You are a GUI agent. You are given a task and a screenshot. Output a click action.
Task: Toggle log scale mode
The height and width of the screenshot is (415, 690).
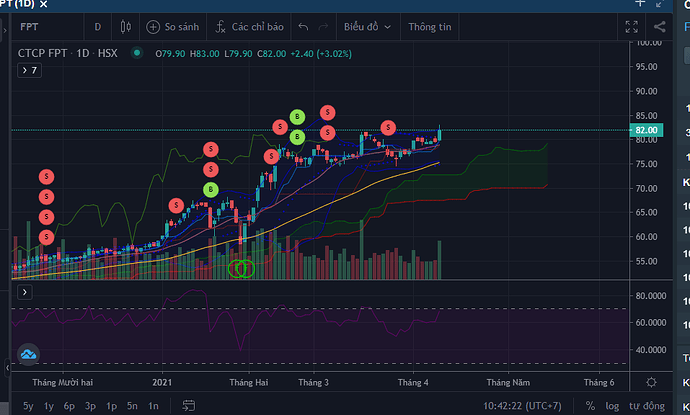[612, 405]
